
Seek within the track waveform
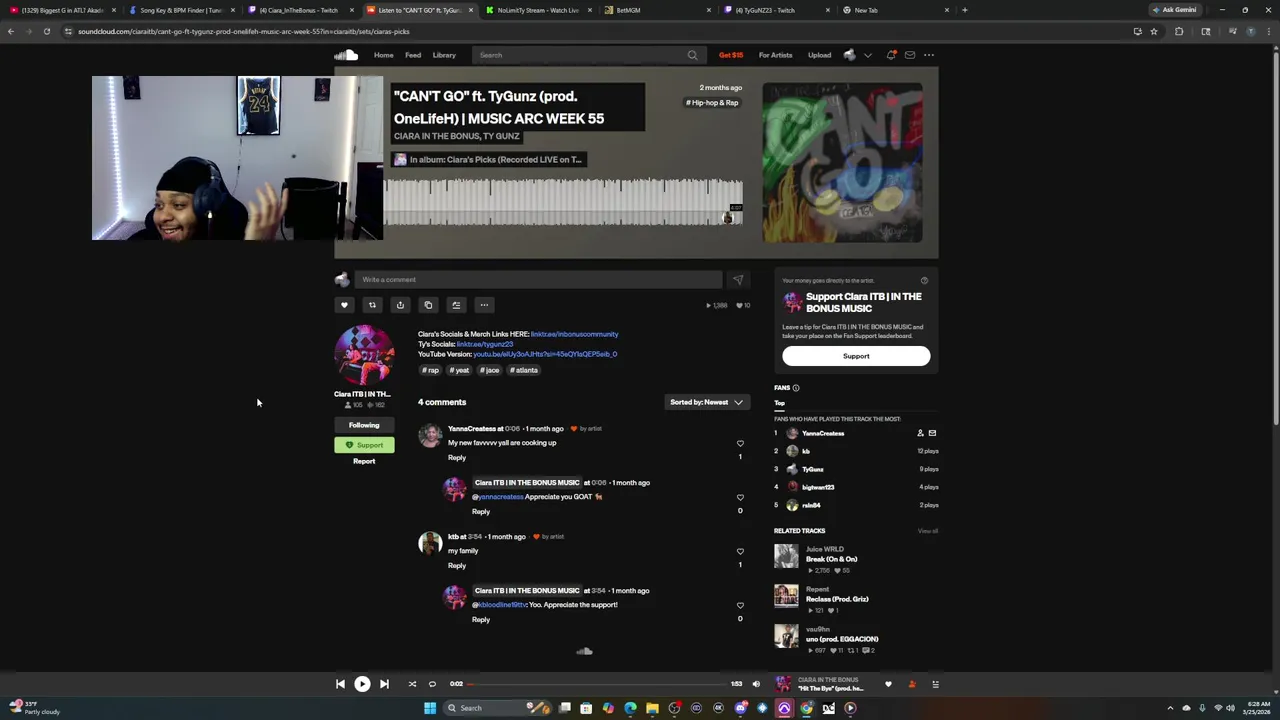(x=563, y=202)
